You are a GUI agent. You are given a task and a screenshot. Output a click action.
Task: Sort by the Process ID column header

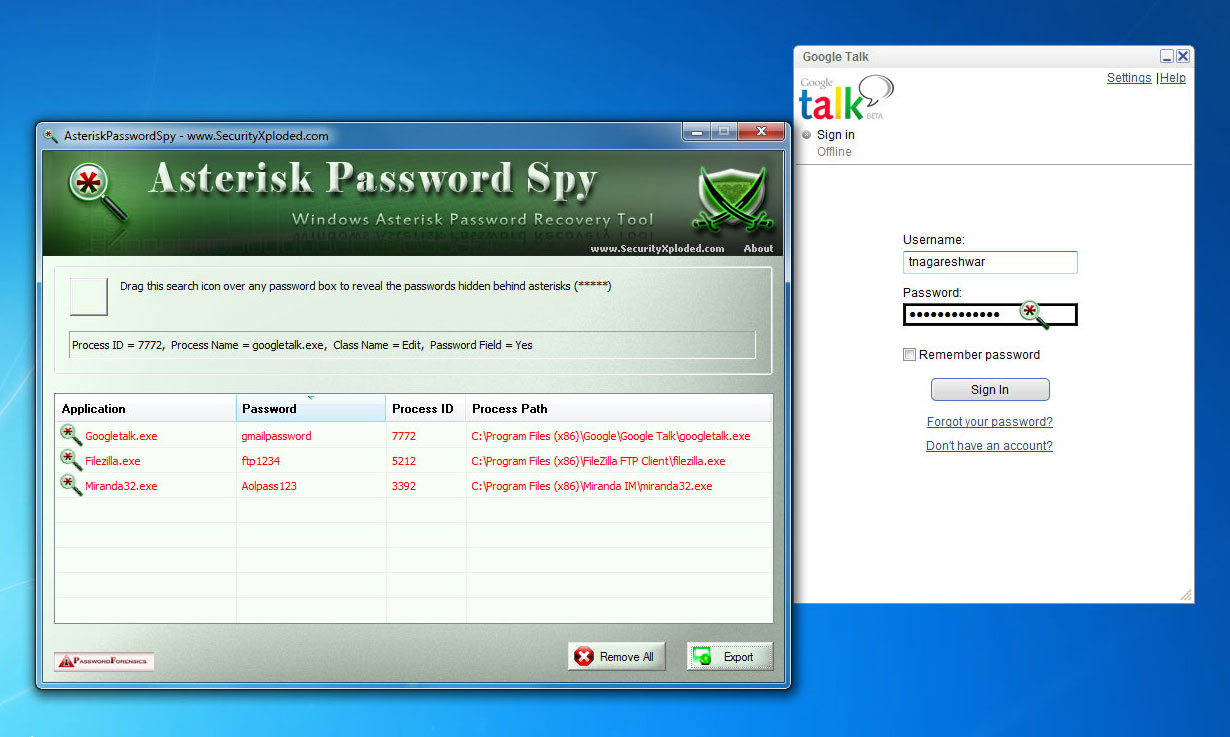426,408
